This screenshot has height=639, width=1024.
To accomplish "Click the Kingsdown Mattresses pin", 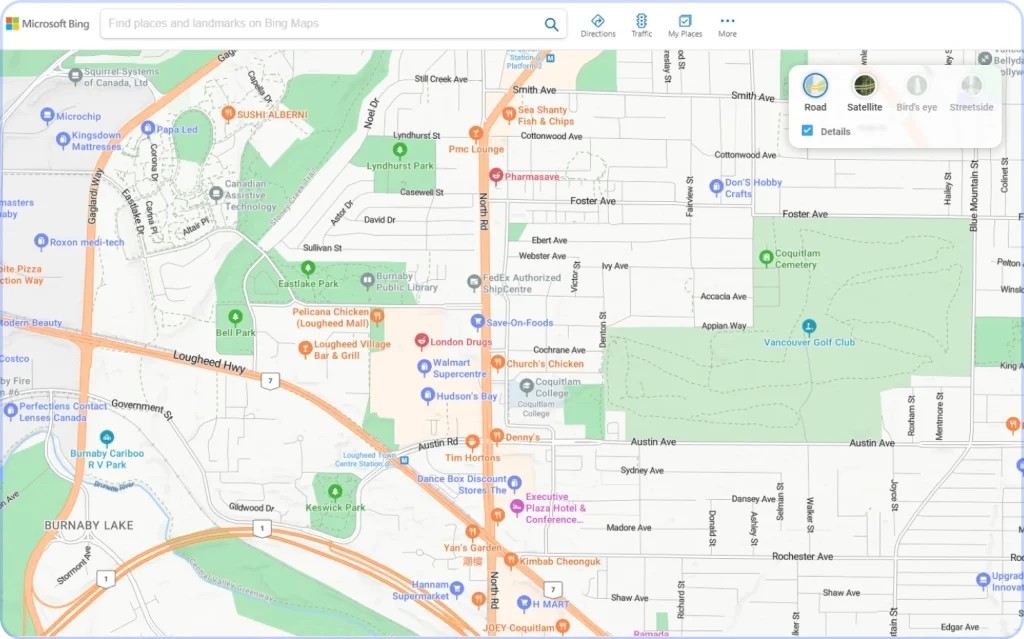I will pos(63,140).
